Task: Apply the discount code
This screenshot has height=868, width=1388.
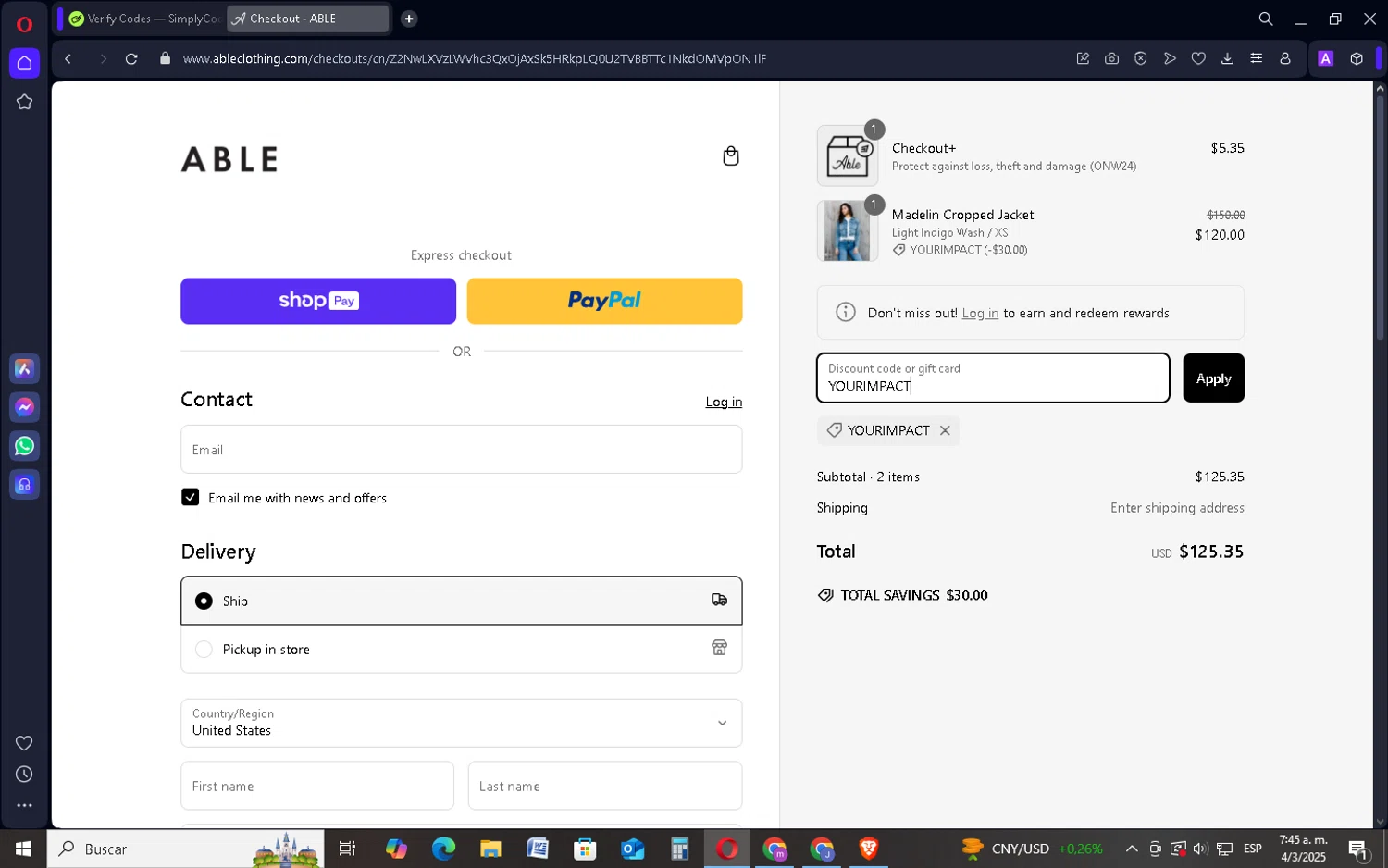Action: tap(1213, 378)
